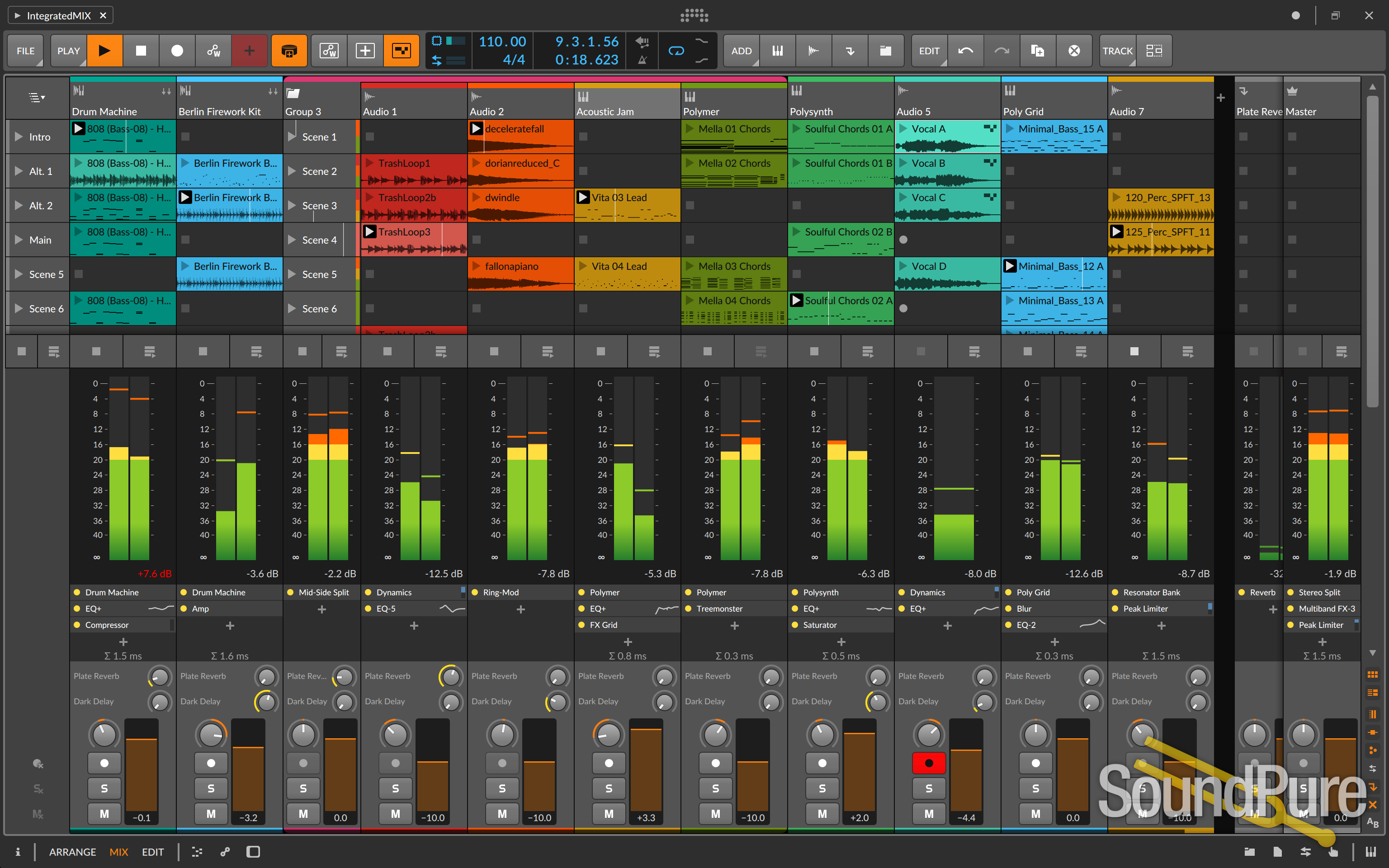Click the transport Play button
Image resolution: width=1389 pixels, height=868 pixels.
104,51
